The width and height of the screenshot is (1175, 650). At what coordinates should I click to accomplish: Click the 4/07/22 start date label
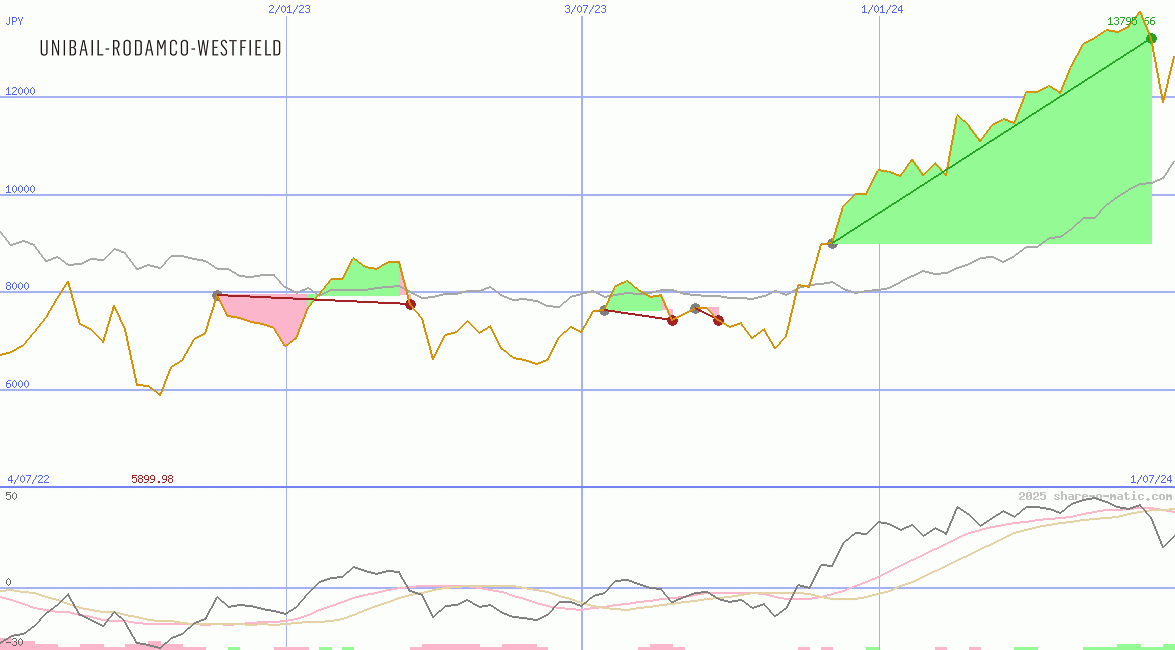28,479
